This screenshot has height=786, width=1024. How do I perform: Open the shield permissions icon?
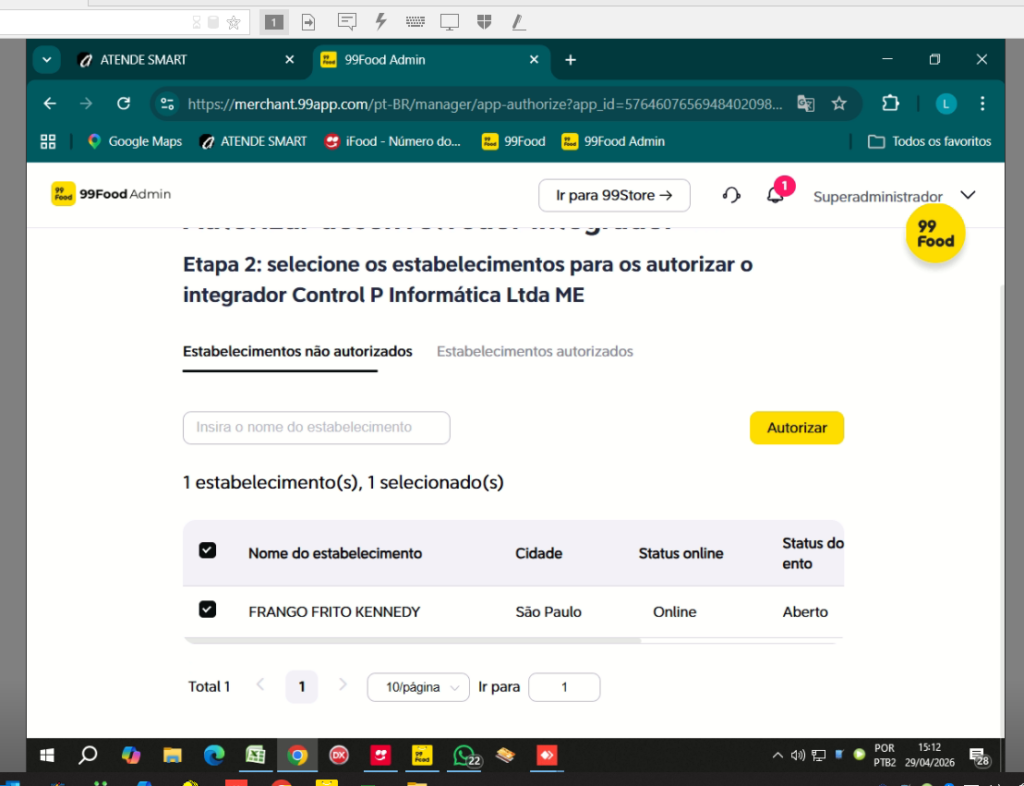click(x=484, y=22)
